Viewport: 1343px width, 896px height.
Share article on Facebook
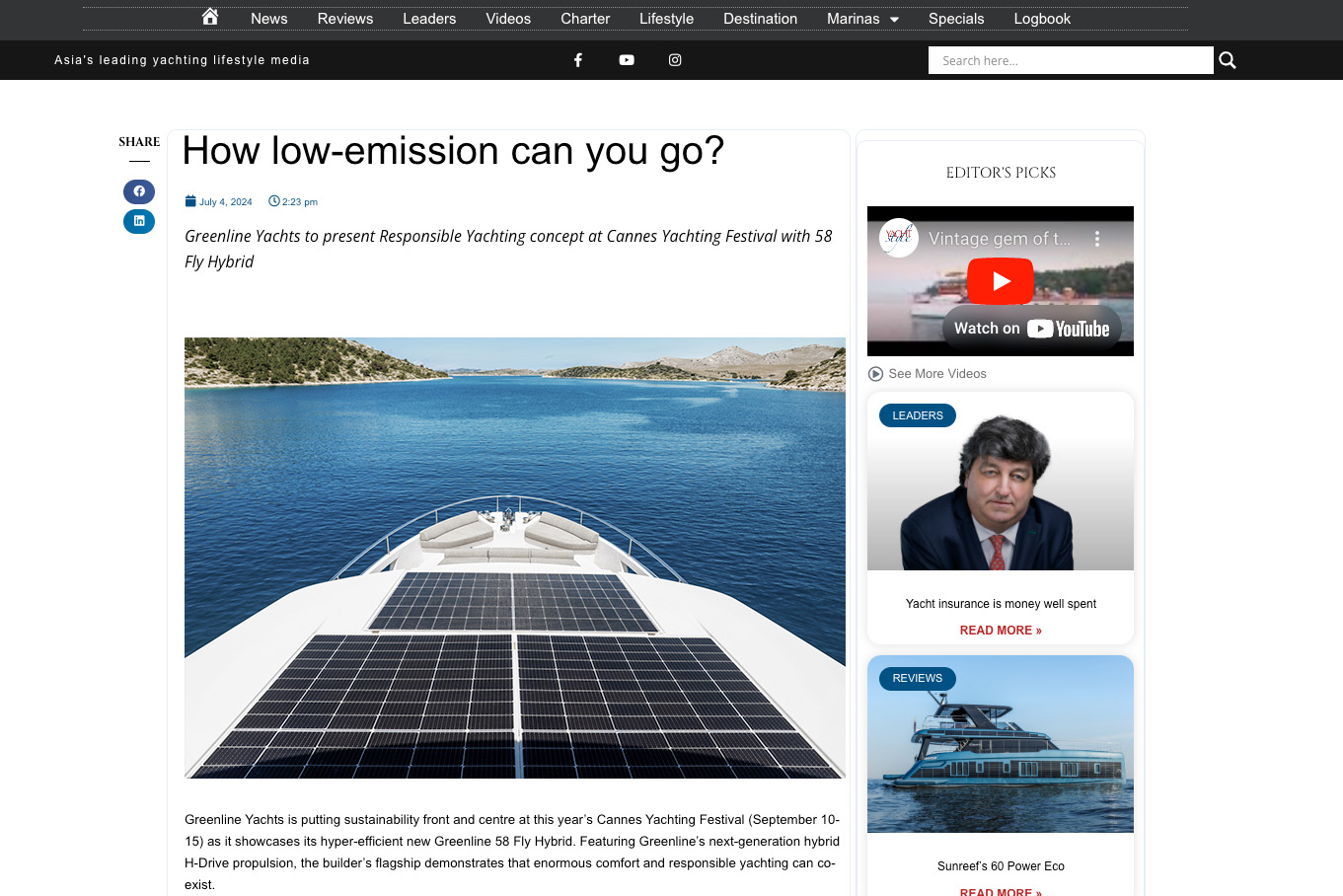tap(139, 191)
